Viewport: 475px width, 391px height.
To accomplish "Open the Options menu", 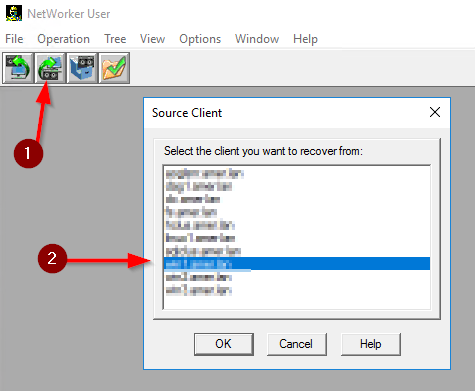I will click(x=200, y=39).
